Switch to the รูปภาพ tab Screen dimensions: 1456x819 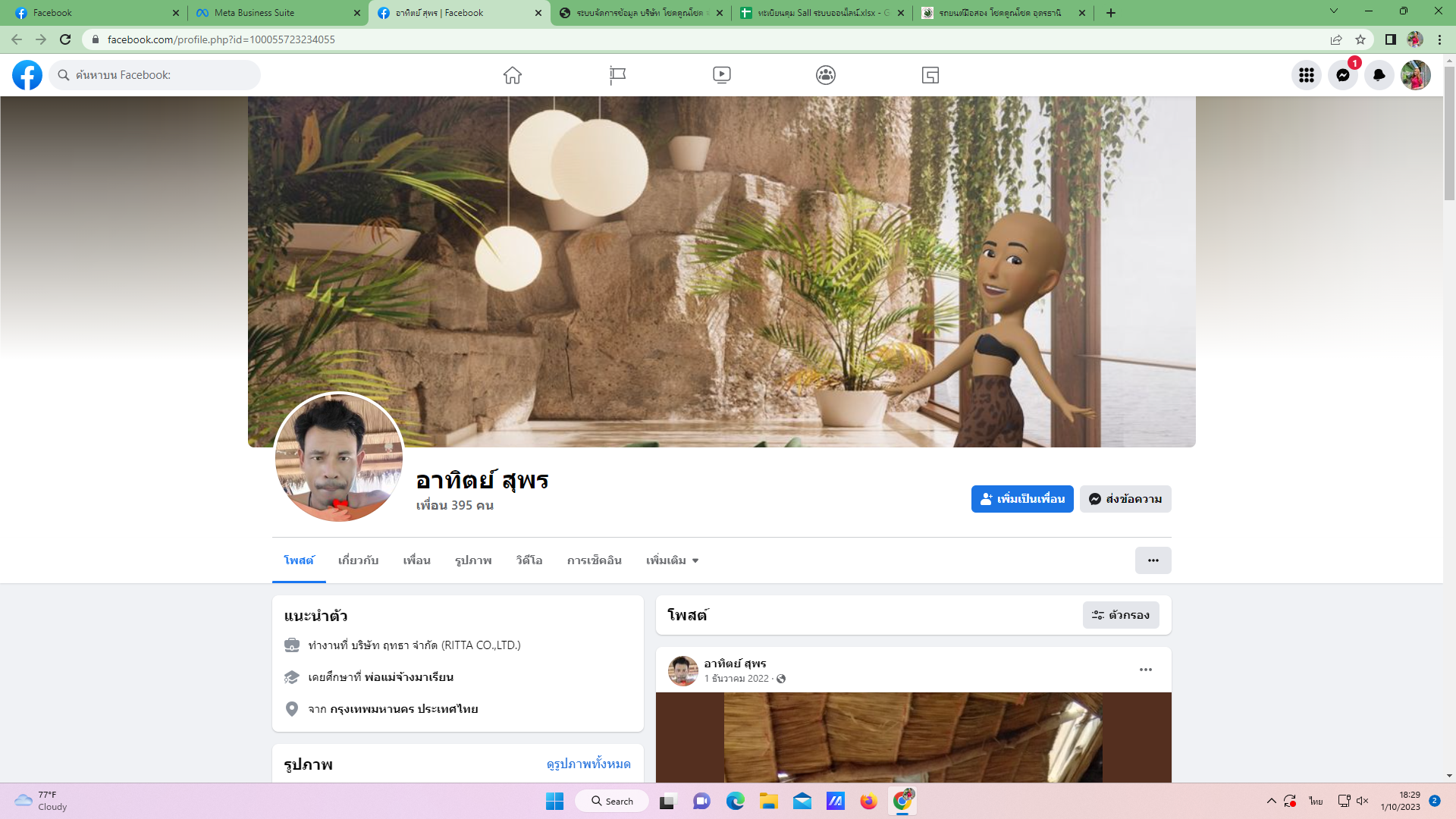(x=473, y=560)
